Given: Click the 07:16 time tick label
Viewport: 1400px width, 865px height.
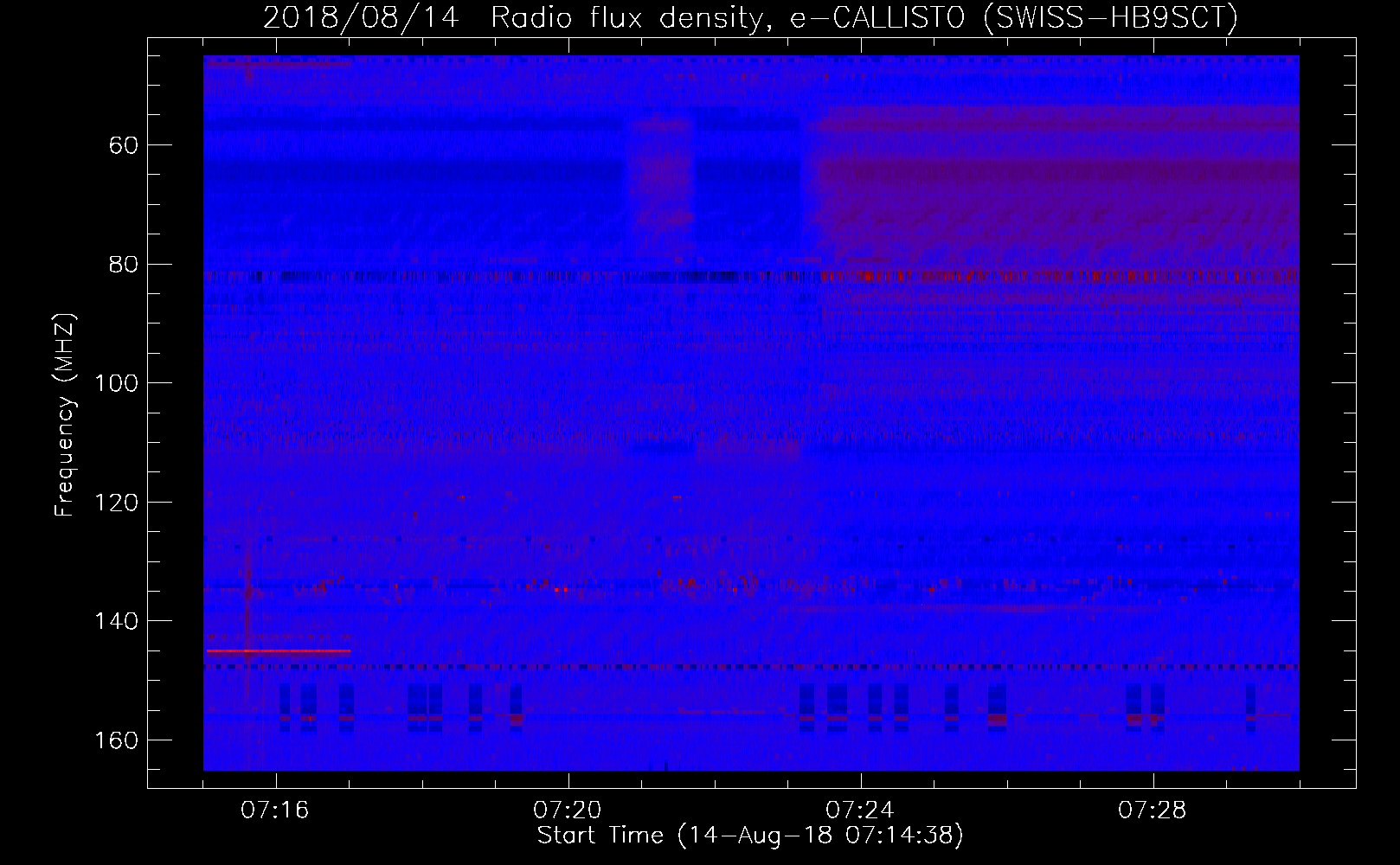Looking at the screenshot, I should click(275, 811).
